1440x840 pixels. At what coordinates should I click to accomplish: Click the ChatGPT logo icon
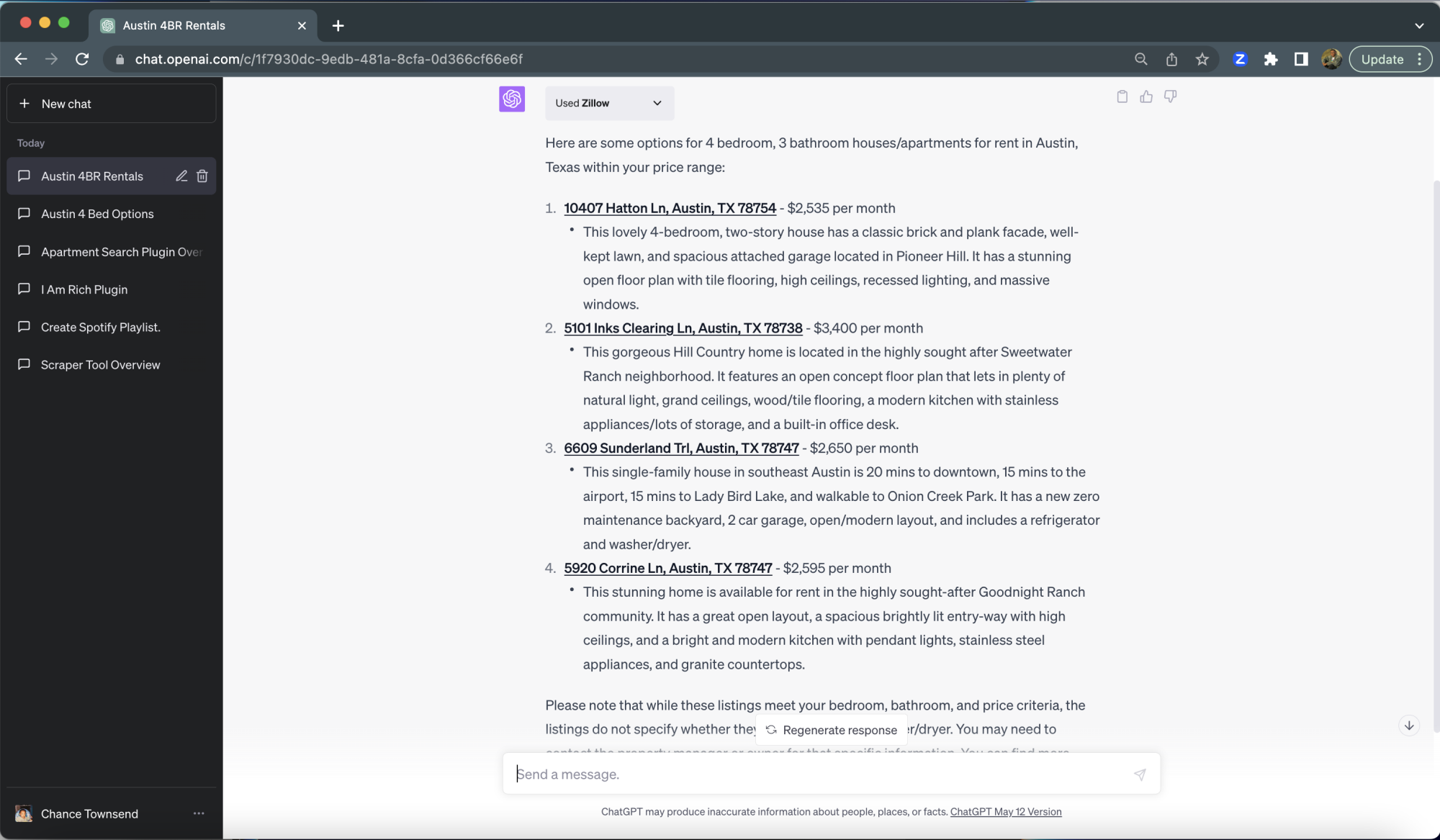[512, 99]
